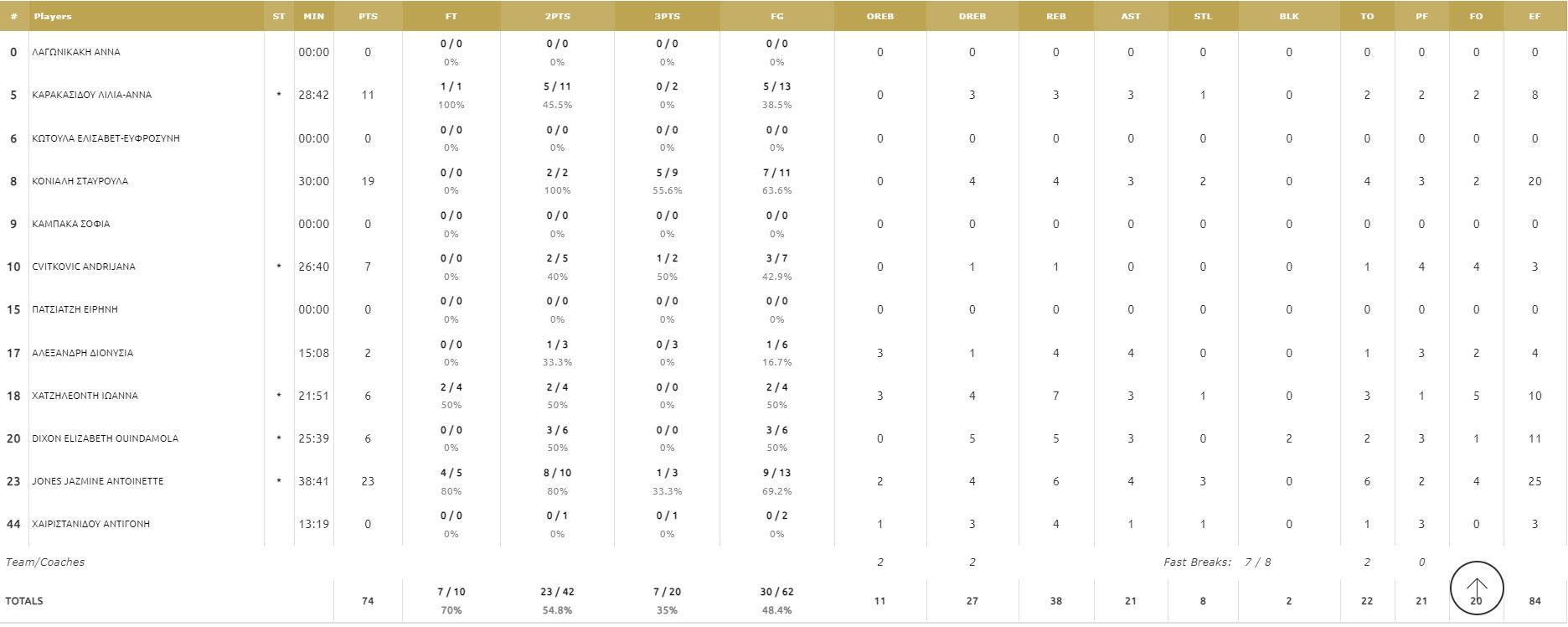Select player ΚΑΡΑΚΑΣΙΔΟΥ ΛΙΛΙΑ-ΑΝΝΑ

[x=92, y=95]
